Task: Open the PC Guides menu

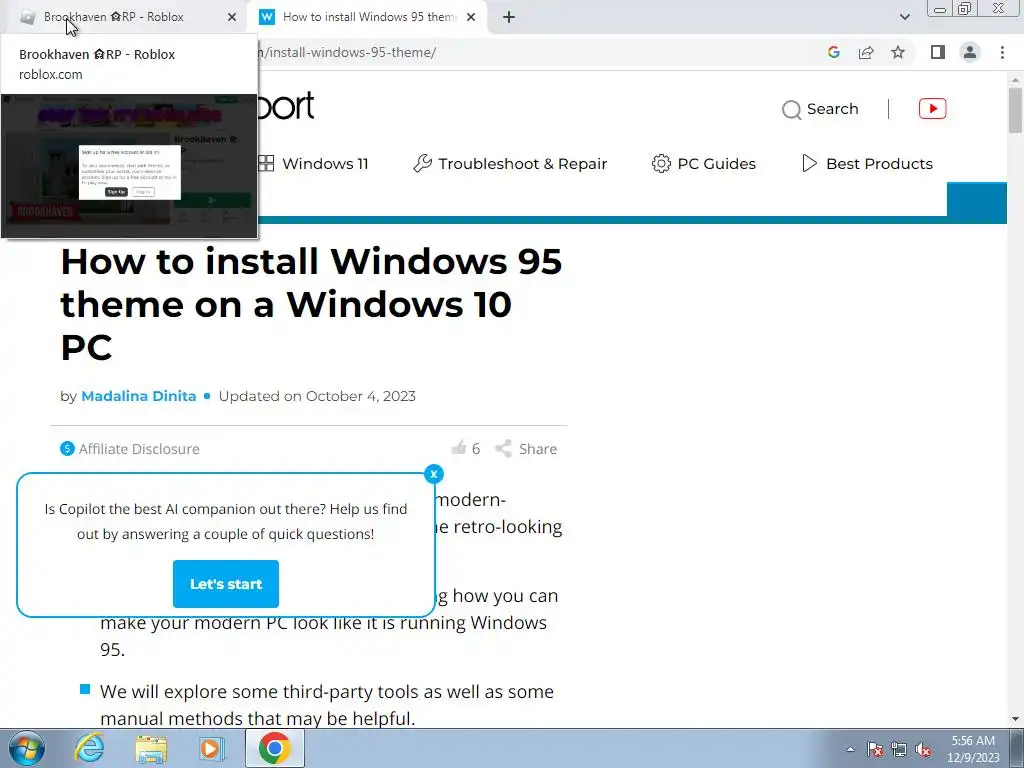Action: [703, 163]
